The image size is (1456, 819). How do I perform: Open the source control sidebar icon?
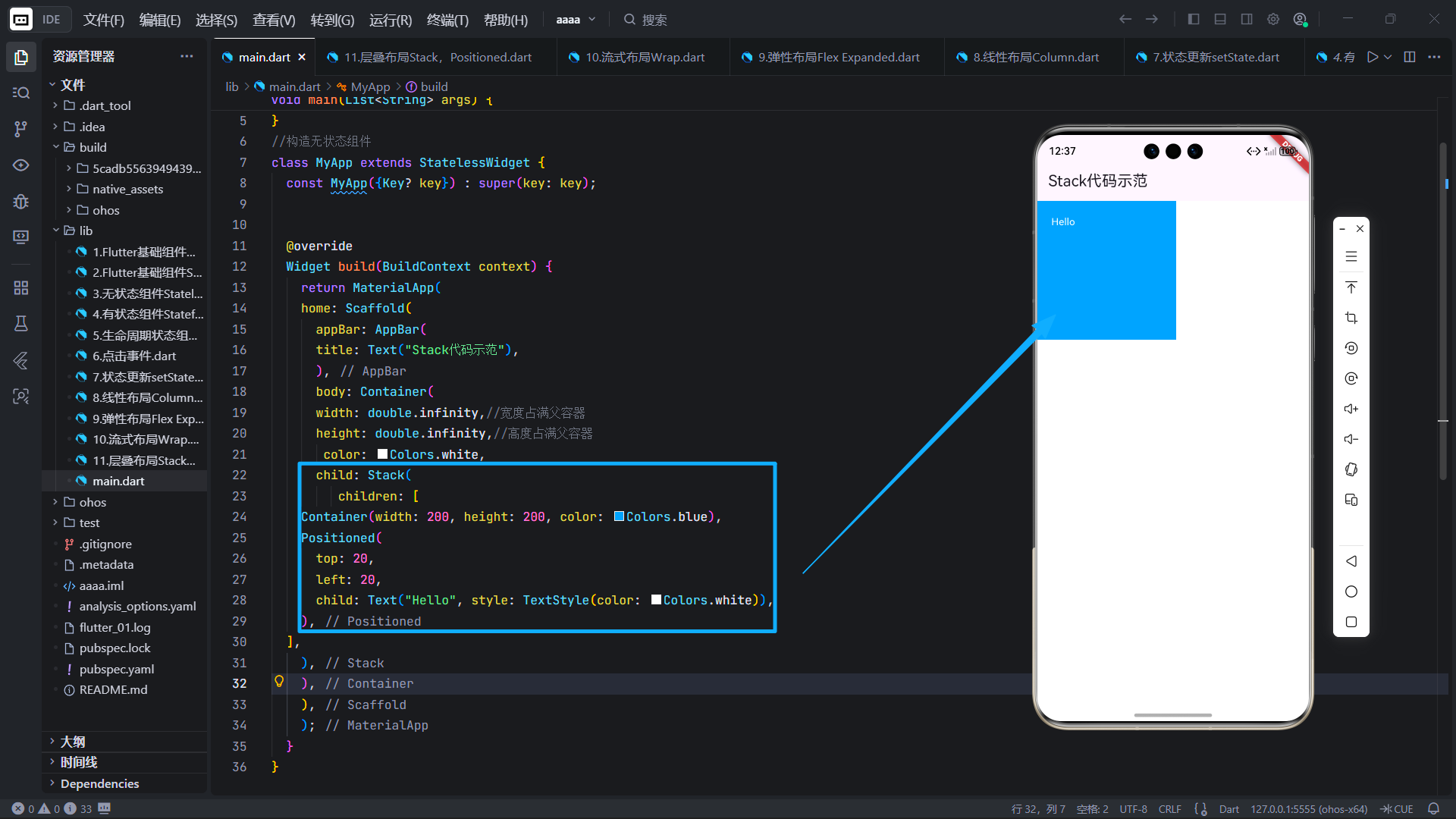(20, 129)
